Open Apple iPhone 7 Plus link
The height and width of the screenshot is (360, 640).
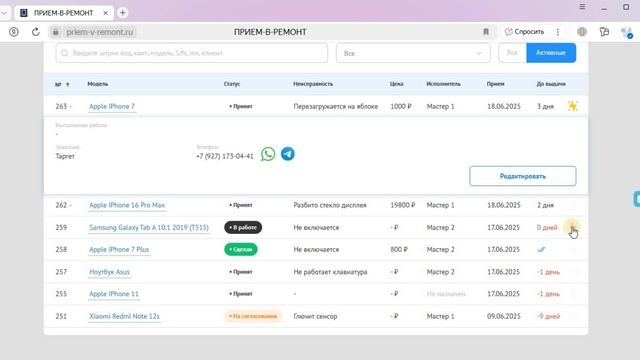(x=119, y=249)
